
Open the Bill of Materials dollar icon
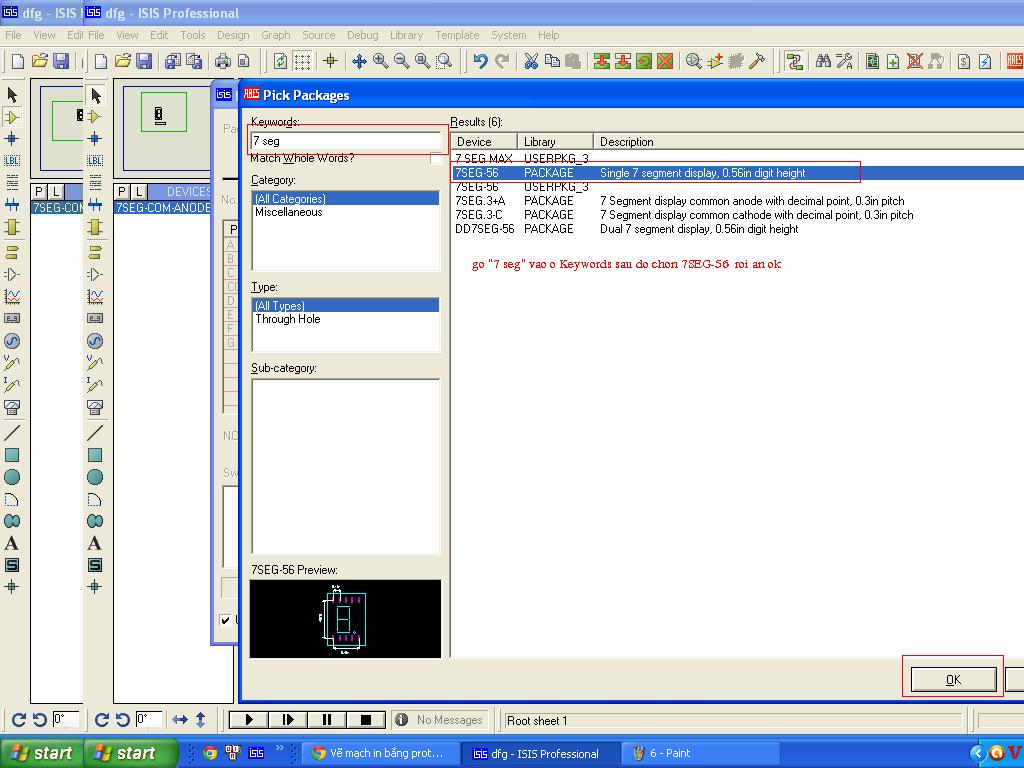click(964, 61)
